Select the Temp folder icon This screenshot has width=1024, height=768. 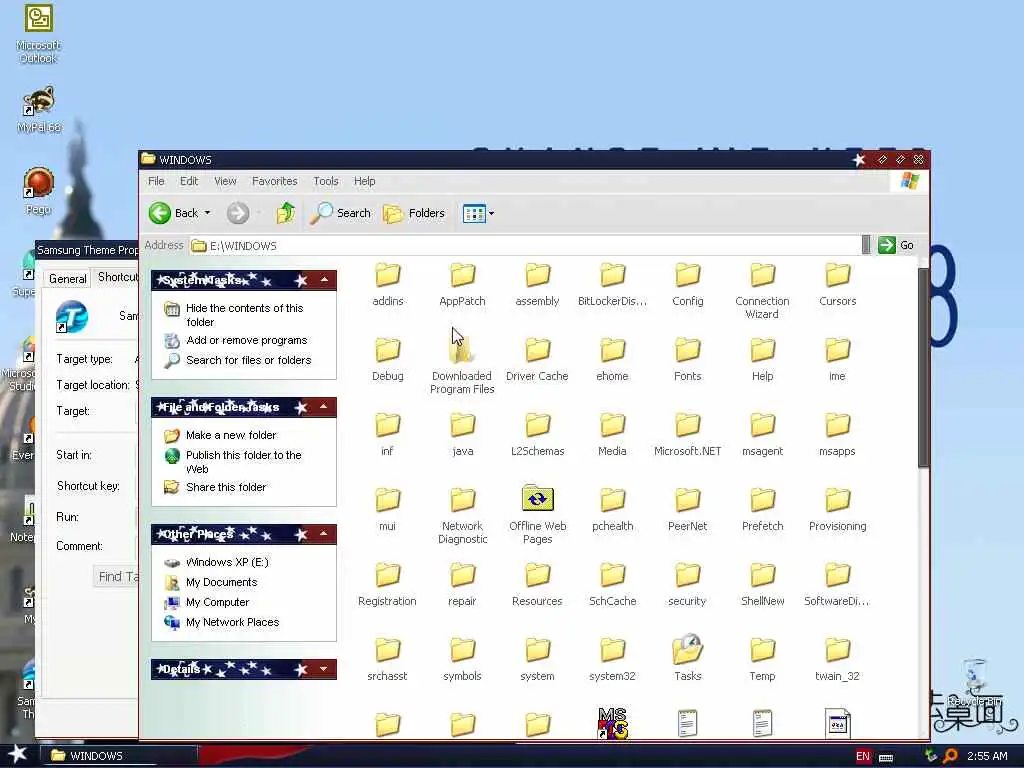click(762, 651)
